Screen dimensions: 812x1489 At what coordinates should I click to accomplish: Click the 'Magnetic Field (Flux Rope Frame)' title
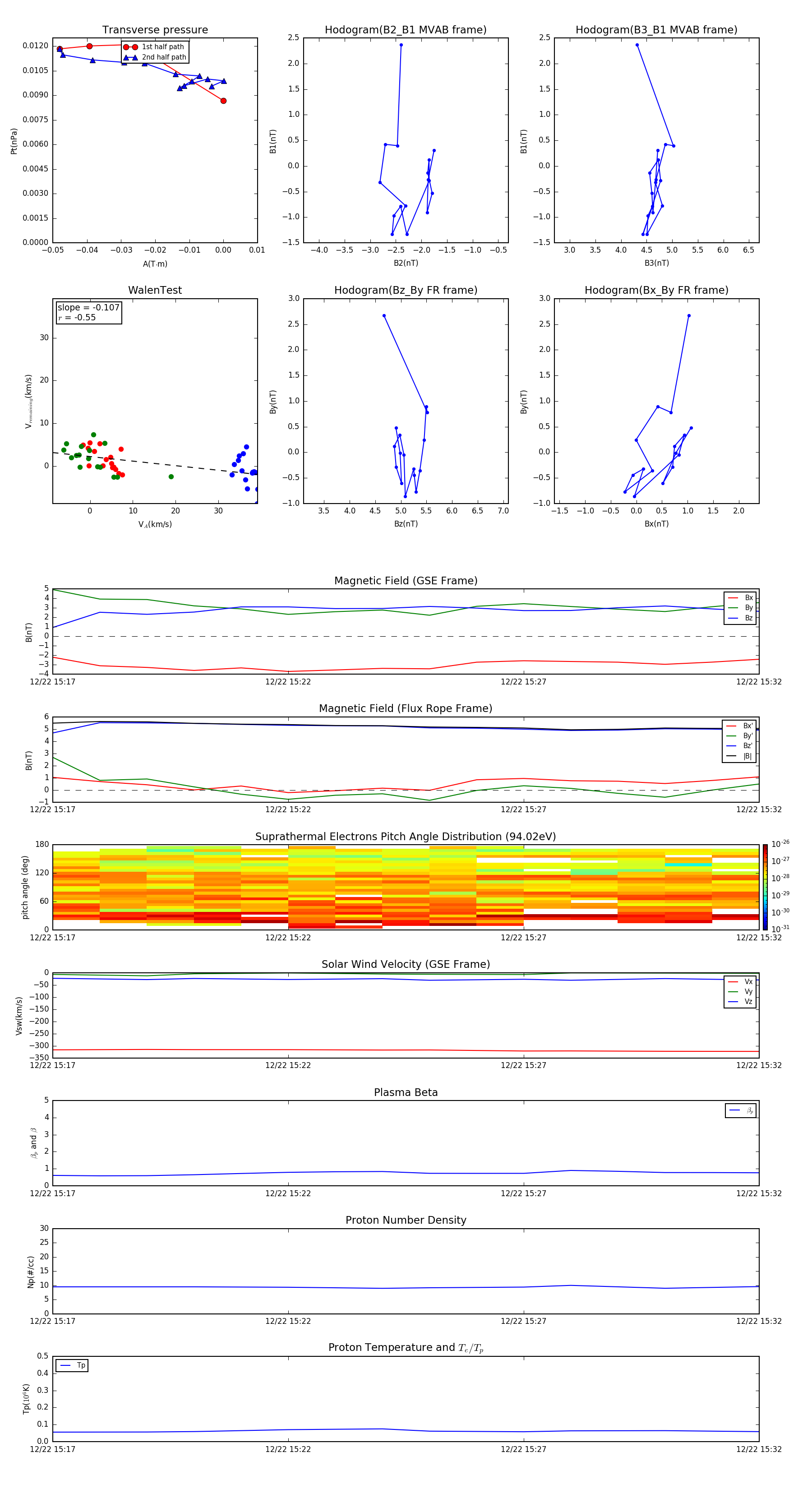tap(406, 709)
